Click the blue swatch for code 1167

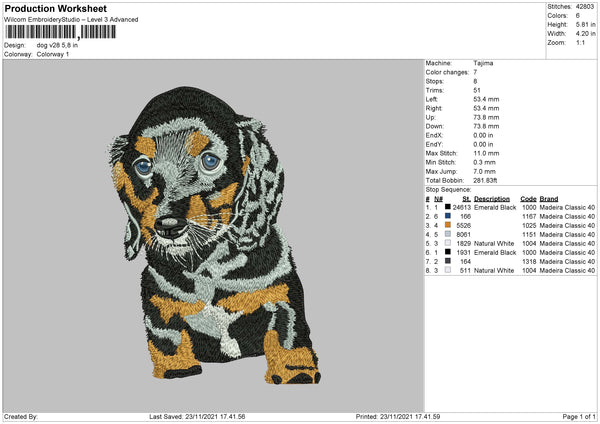(447, 216)
